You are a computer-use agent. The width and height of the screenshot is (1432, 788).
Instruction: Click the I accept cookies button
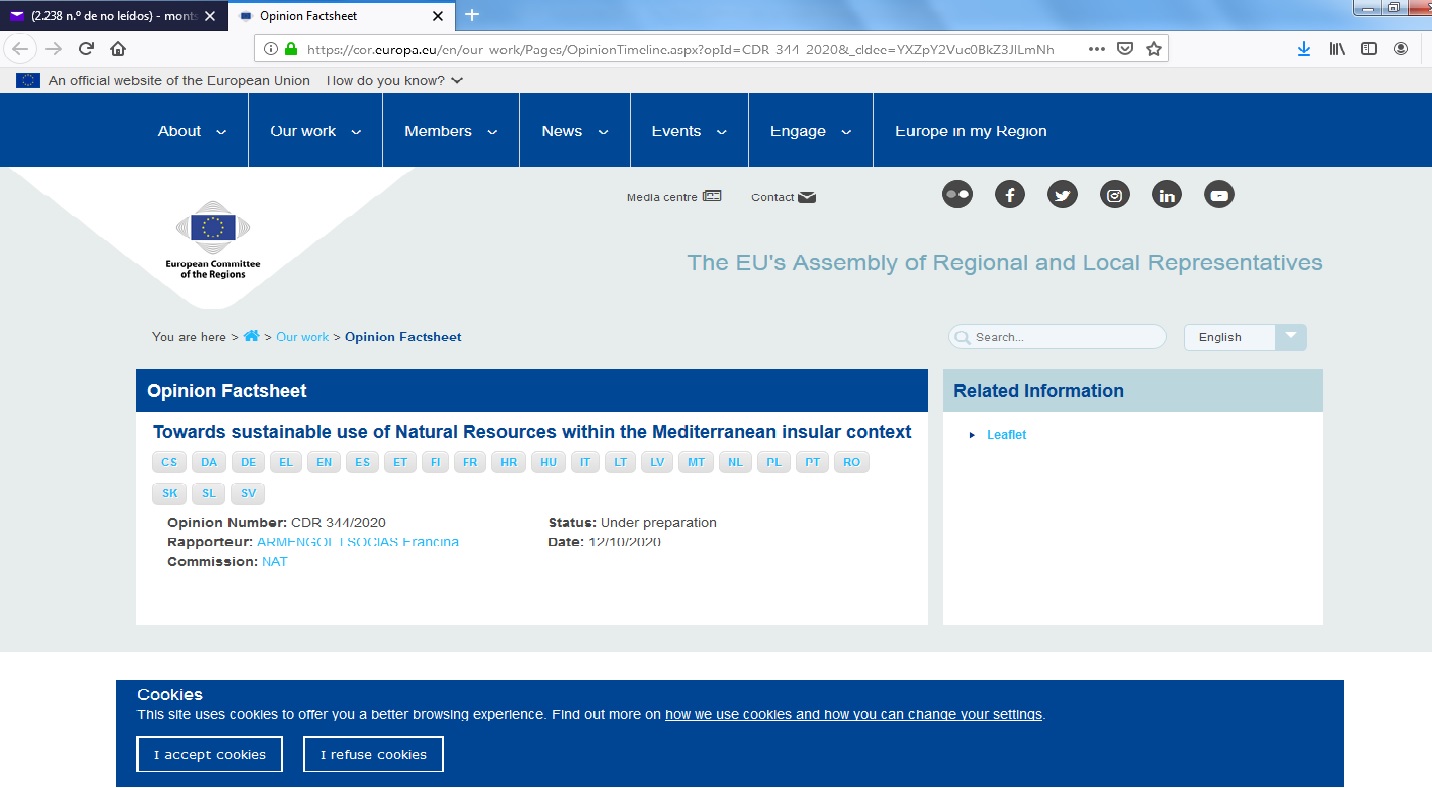pyautogui.click(x=209, y=754)
